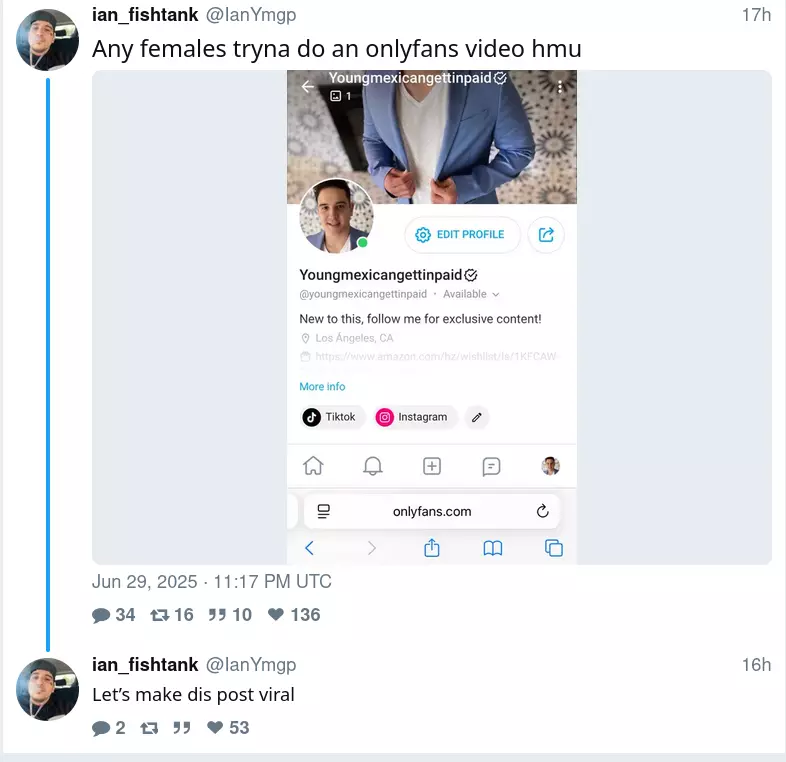Click the reply comment icon showing 34
The height and width of the screenshot is (762, 786).
(x=101, y=615)
